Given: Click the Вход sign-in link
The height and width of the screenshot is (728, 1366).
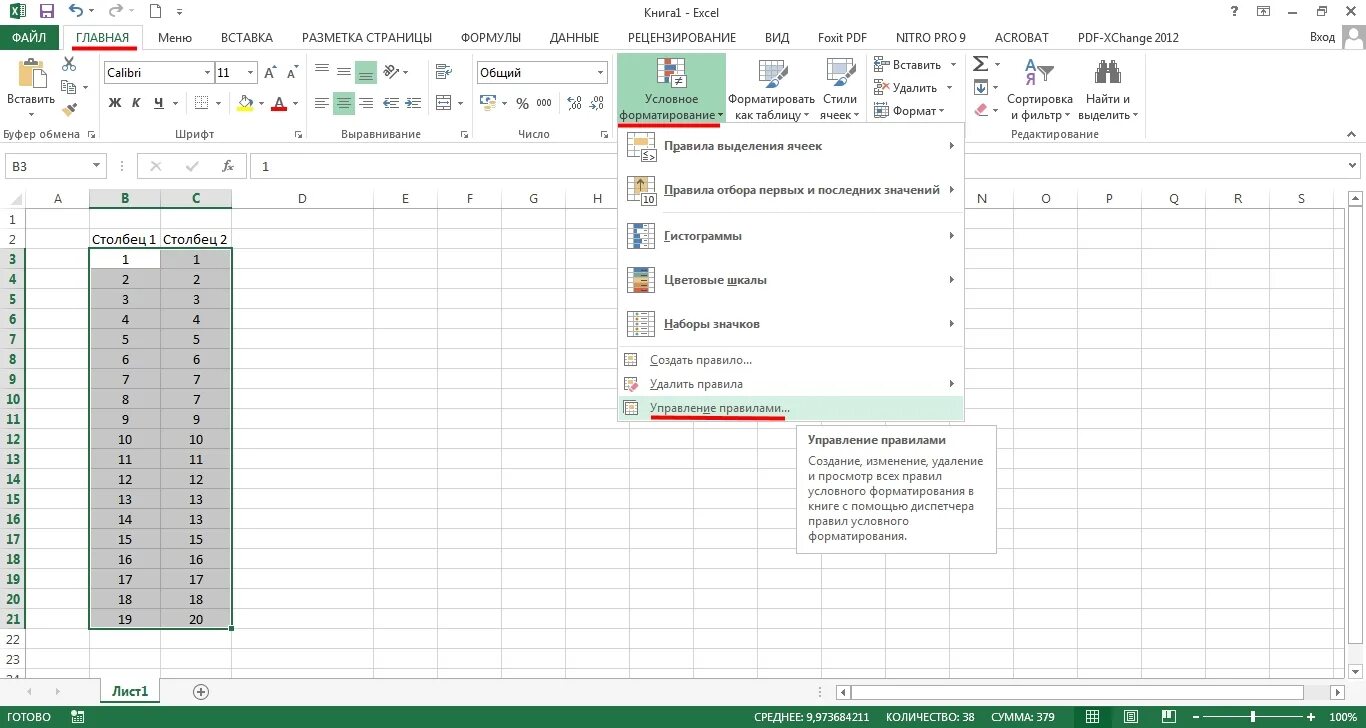Looking at the screenshot, I should point(1322,38).
